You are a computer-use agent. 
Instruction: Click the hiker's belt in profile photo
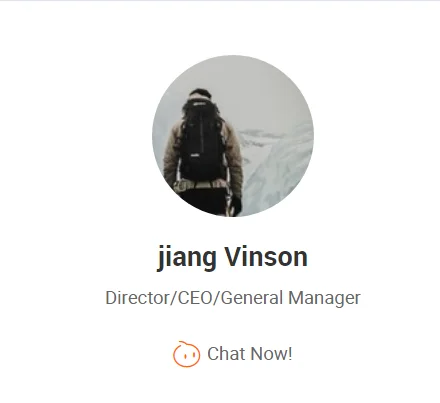point(199,185)
